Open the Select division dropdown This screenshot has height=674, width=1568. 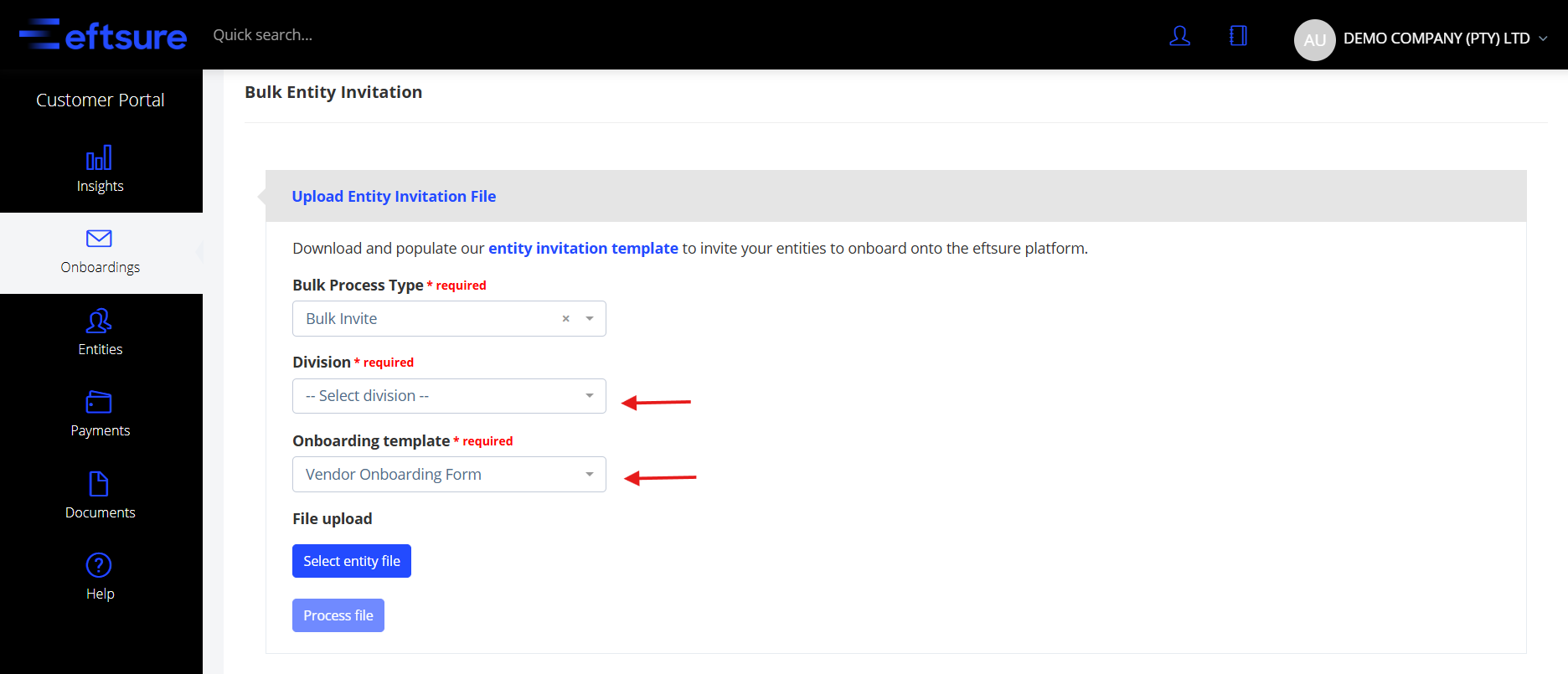tap(449, 396)
